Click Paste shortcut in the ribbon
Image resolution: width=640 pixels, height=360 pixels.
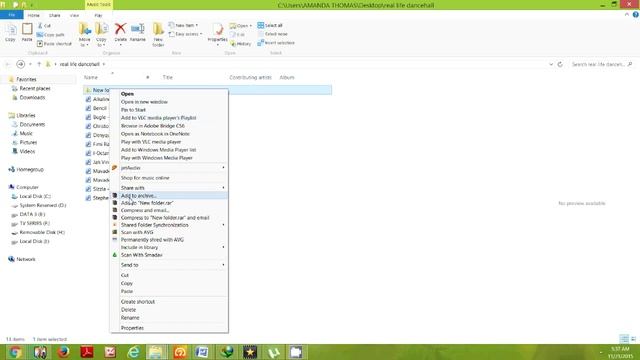(x=54, y=44)
